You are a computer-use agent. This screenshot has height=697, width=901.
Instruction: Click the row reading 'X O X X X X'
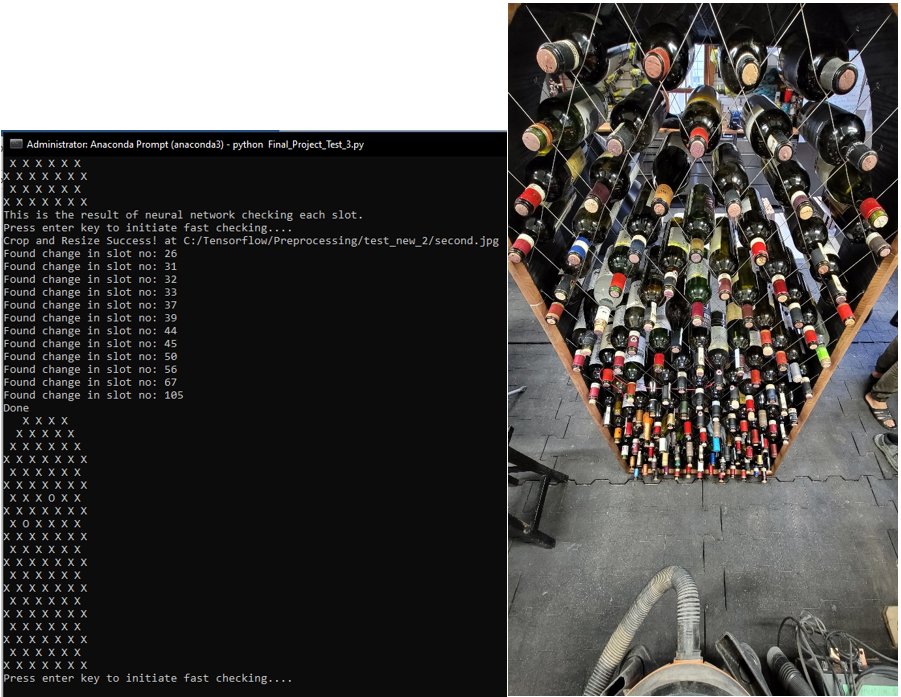coord(45,523)
